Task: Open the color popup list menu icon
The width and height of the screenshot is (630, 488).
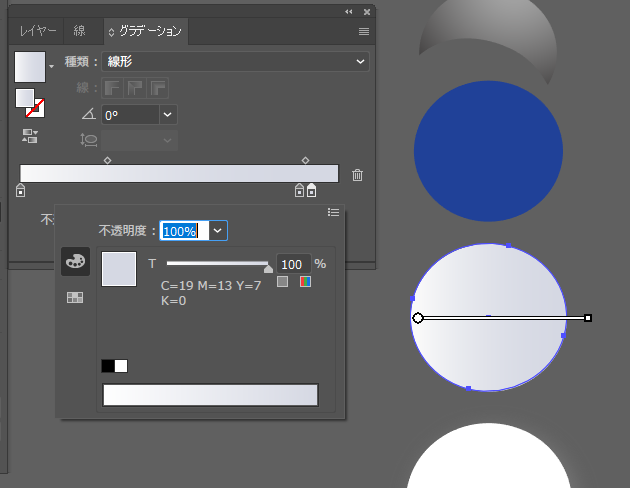Action: [x=333, y=212]
